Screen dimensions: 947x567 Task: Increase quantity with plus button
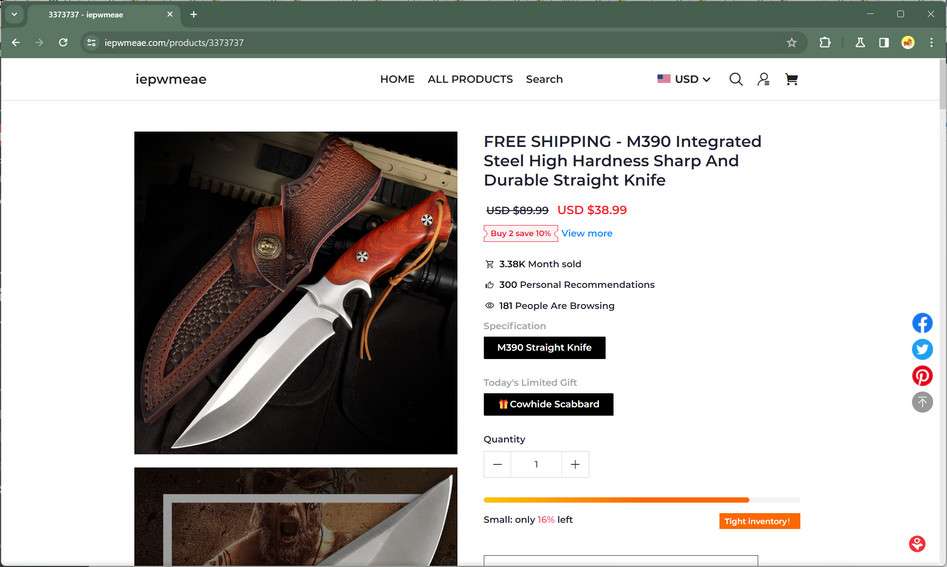(x=575, y=464)
